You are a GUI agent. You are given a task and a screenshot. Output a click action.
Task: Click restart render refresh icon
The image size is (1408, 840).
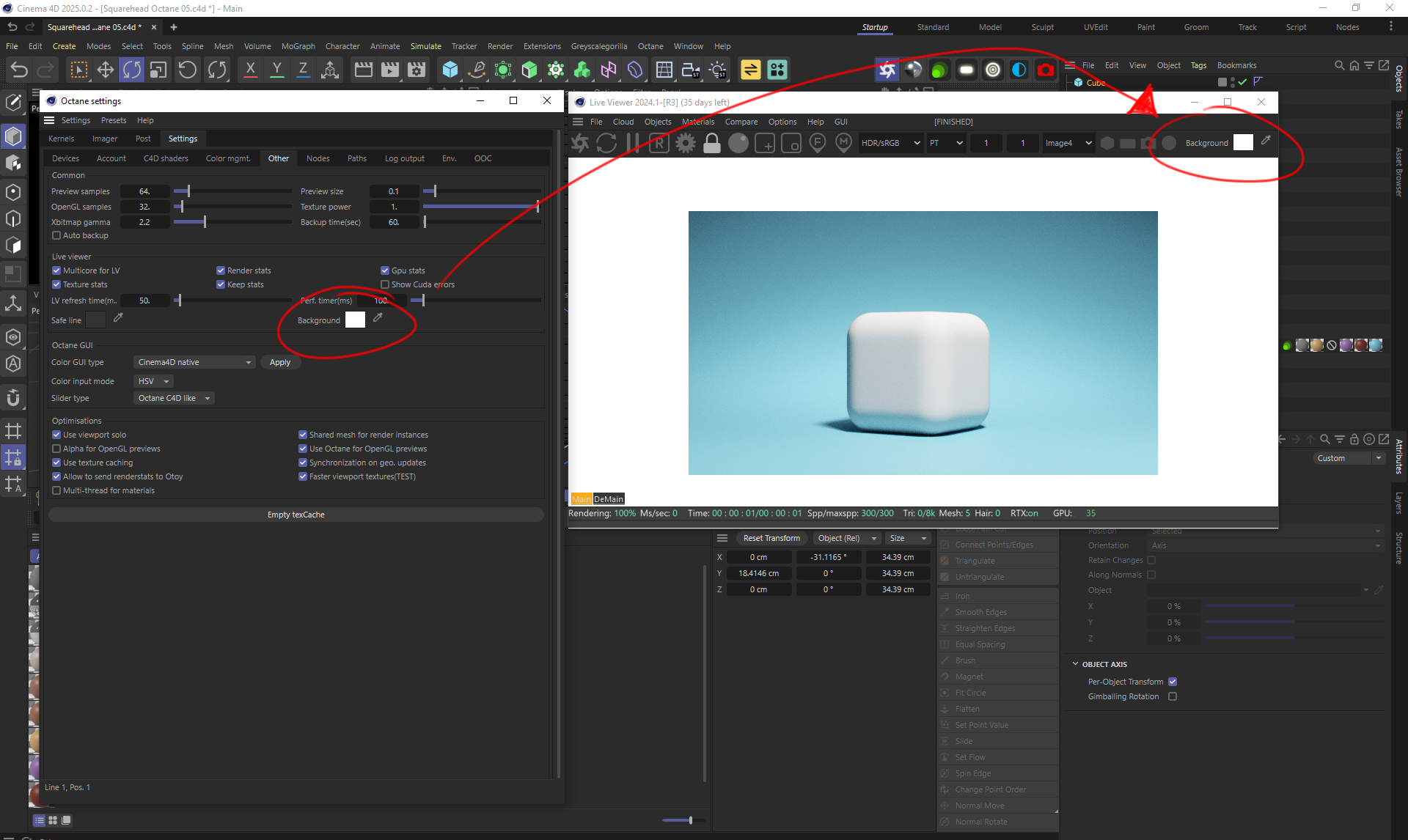(x=606, y=143)
